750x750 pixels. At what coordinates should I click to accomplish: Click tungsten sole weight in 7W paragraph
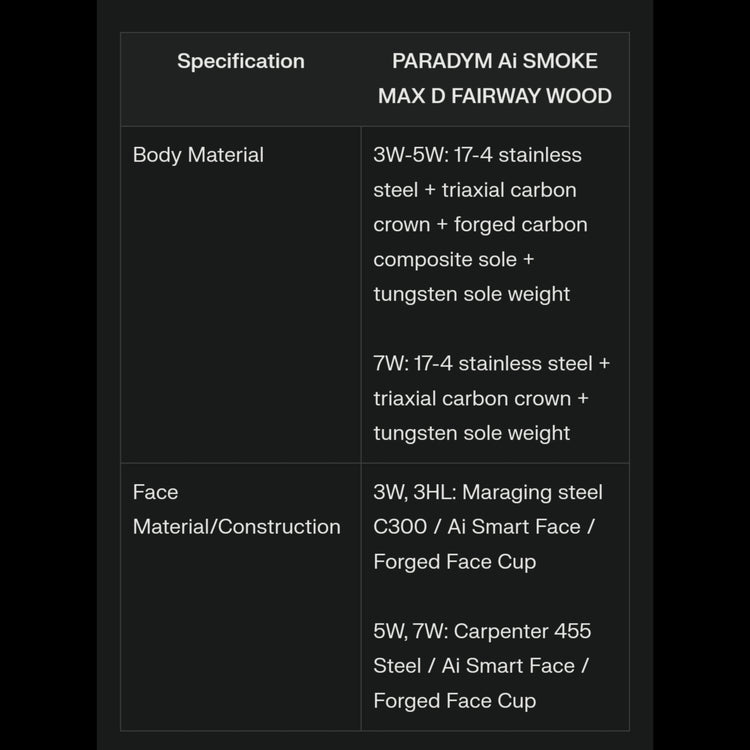471,433
